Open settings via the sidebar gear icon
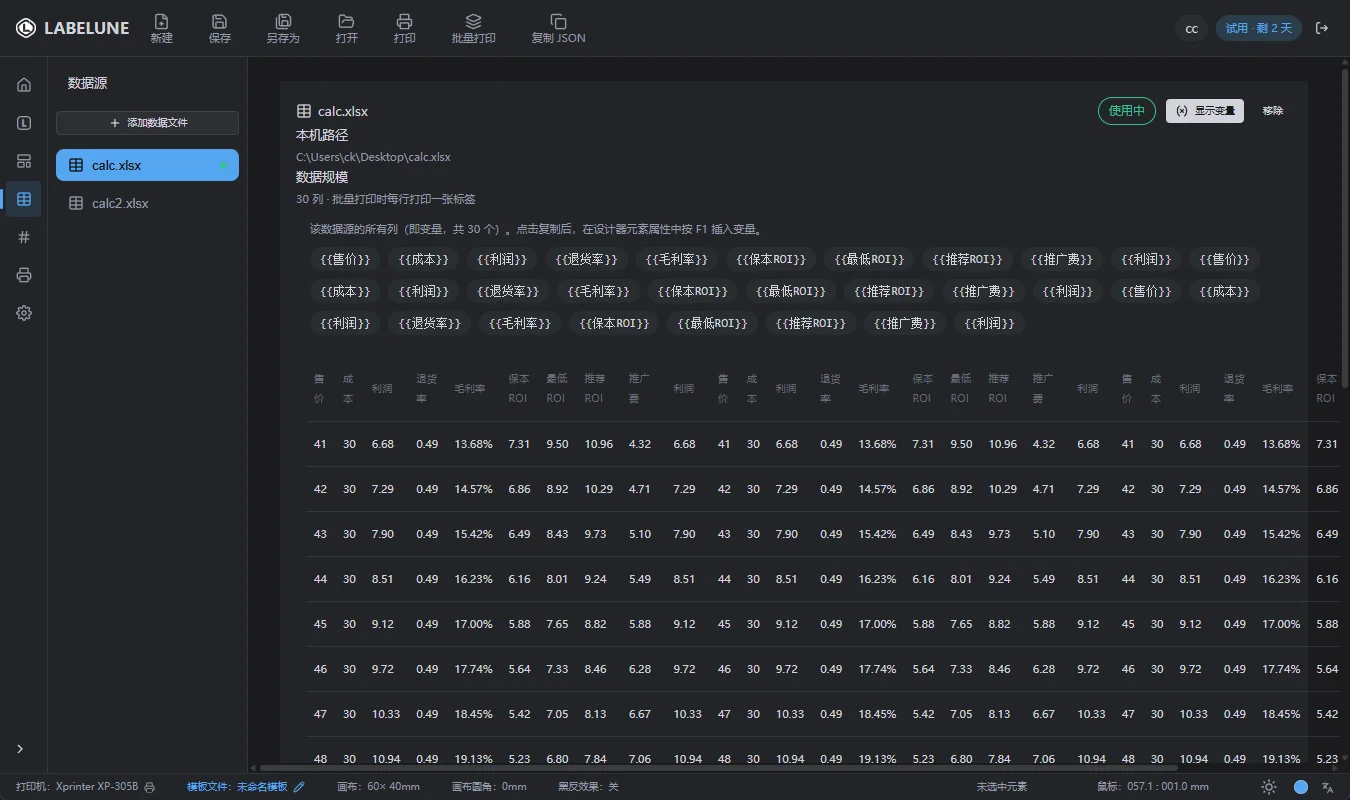 coord(24,313)
